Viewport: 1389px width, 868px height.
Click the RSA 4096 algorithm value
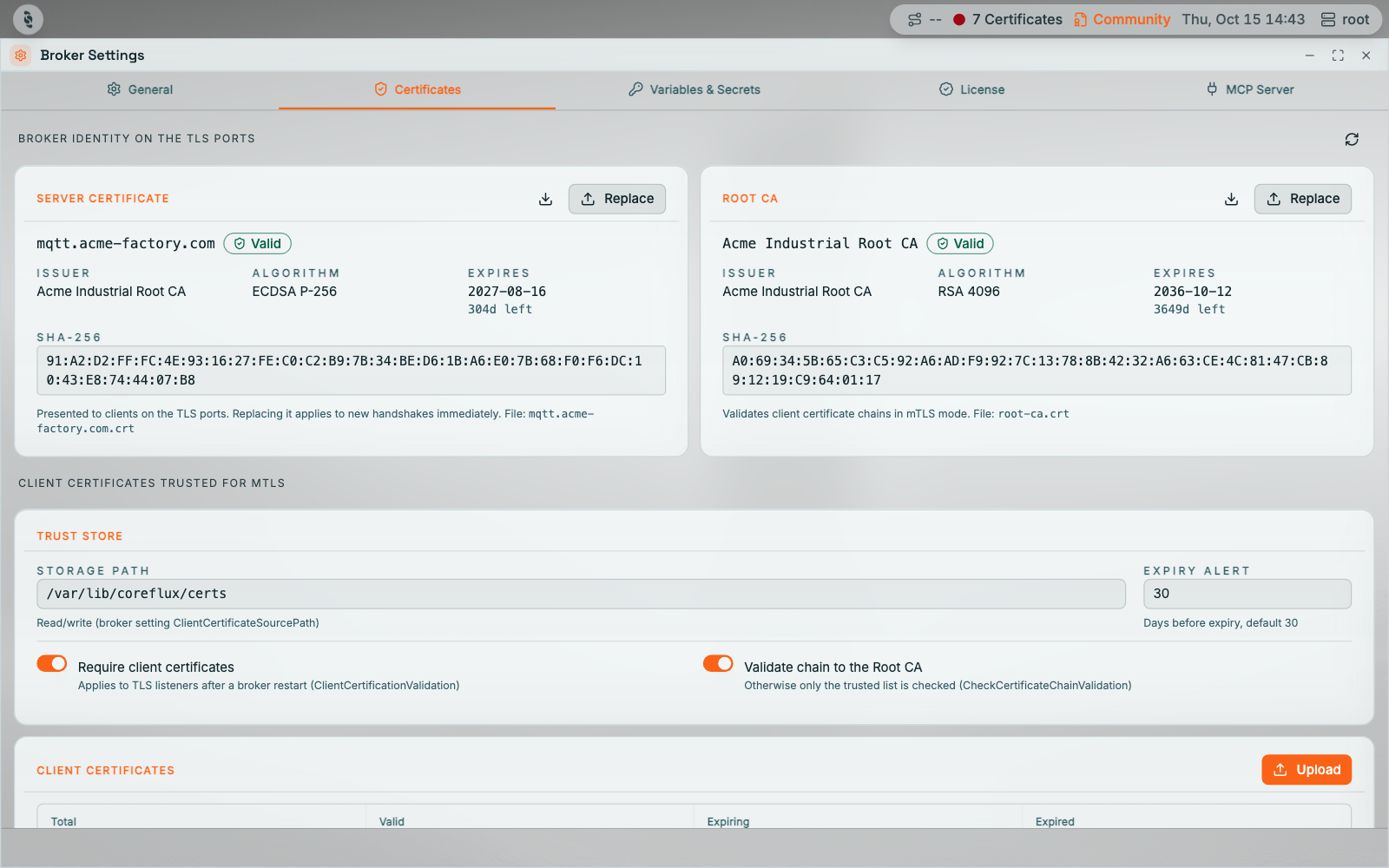click(969, 292)
